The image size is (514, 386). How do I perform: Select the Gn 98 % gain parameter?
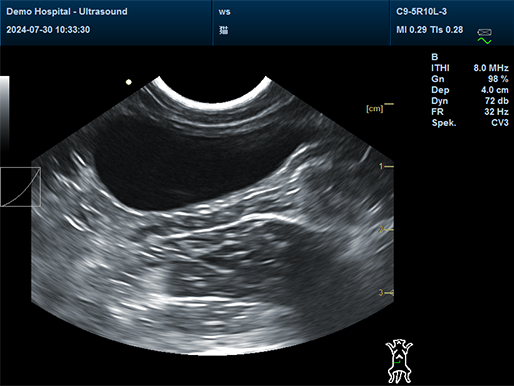[x=470, y=79]
